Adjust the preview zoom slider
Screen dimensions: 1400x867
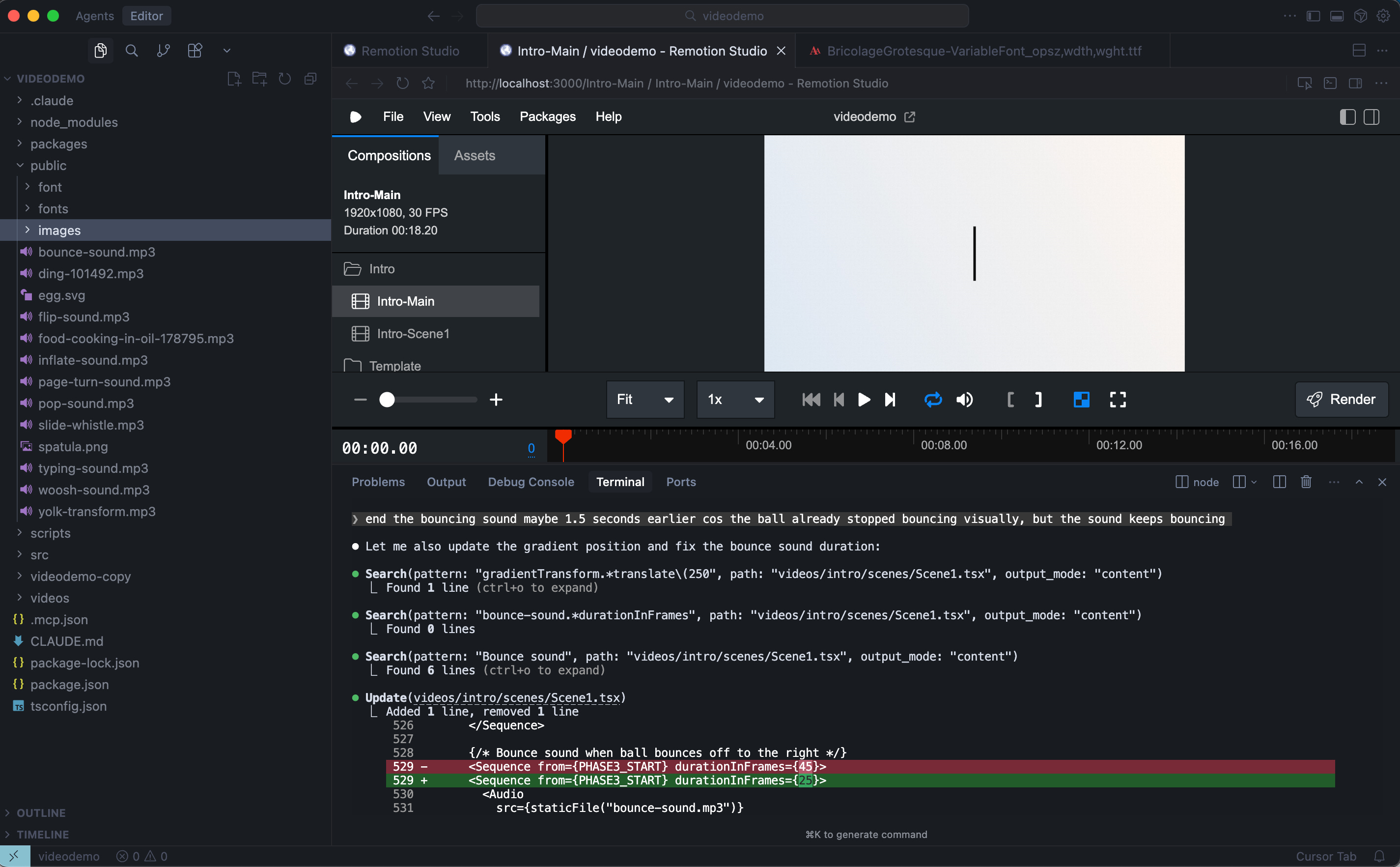[388, 400]
